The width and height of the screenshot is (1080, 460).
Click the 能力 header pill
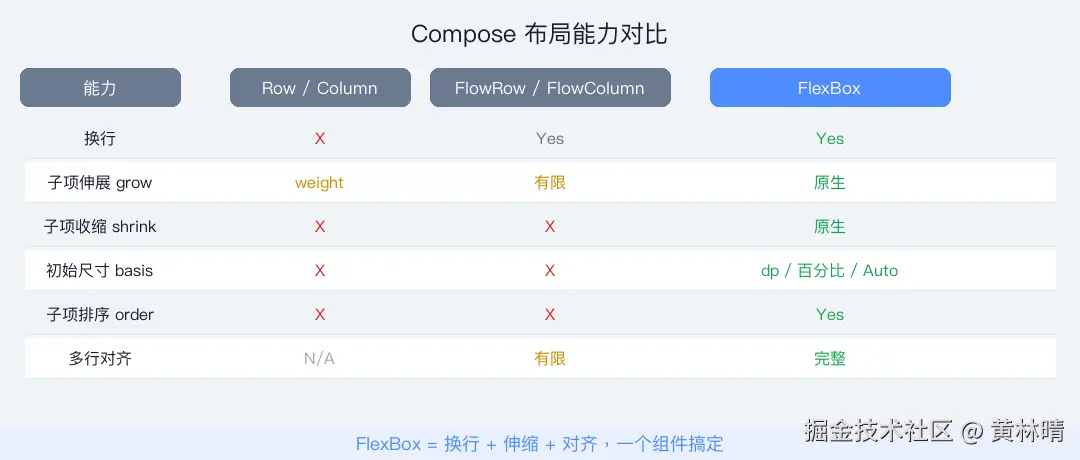(x=100, y=88)
